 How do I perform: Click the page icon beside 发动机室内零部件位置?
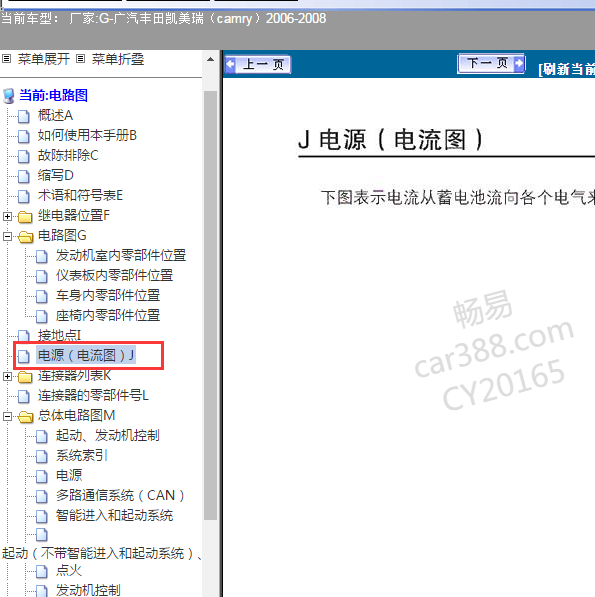42,256
